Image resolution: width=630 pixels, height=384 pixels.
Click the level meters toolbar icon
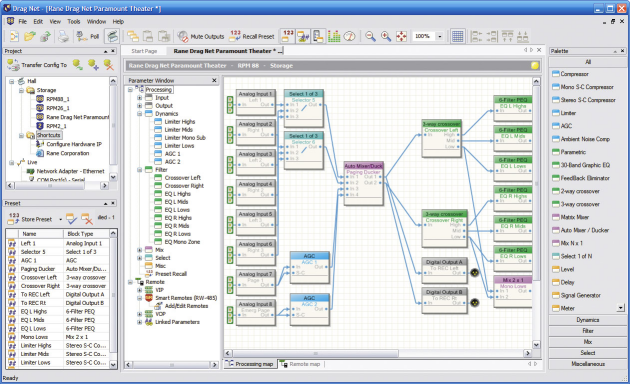[x=334, y=37]
